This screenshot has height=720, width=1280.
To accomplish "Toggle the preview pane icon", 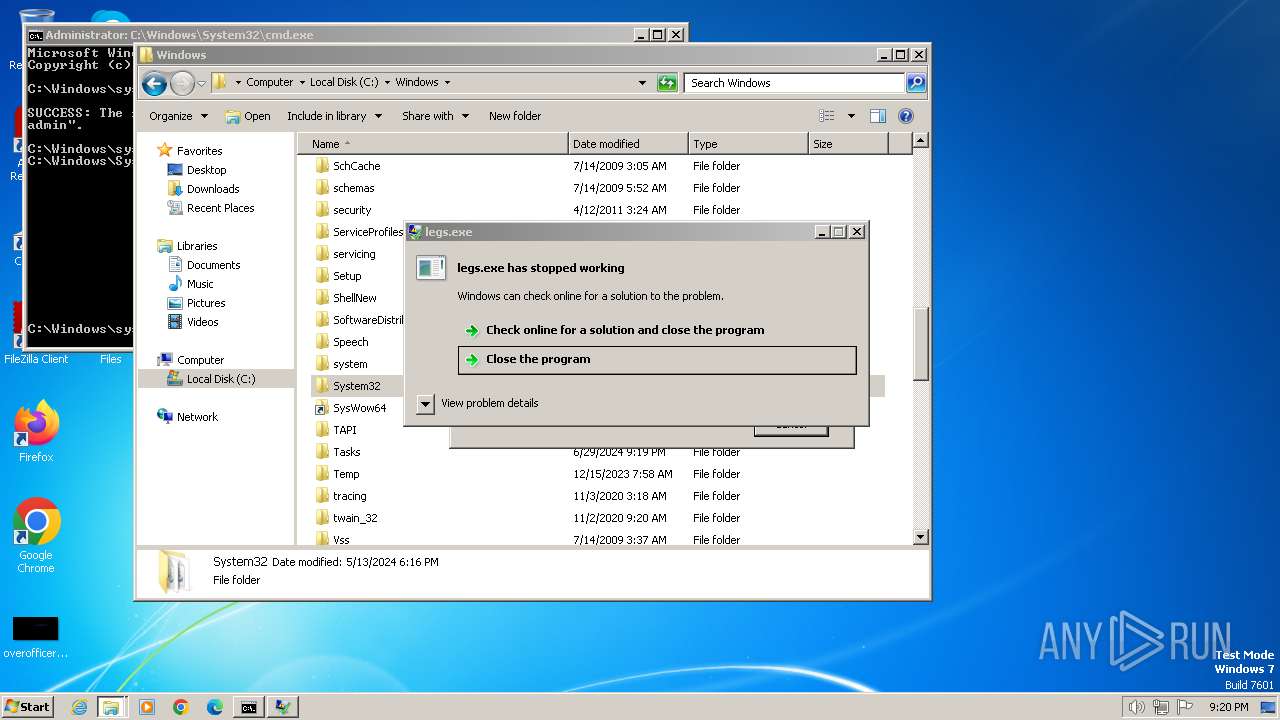I will click(x=878, y=116).
